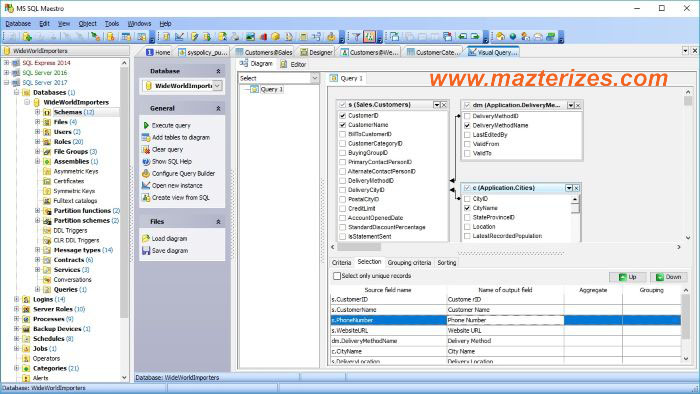Expand the SQL Express 2014 node
Image resolution: width=700 pixels, height=394 pixels.
pos(6,63)
